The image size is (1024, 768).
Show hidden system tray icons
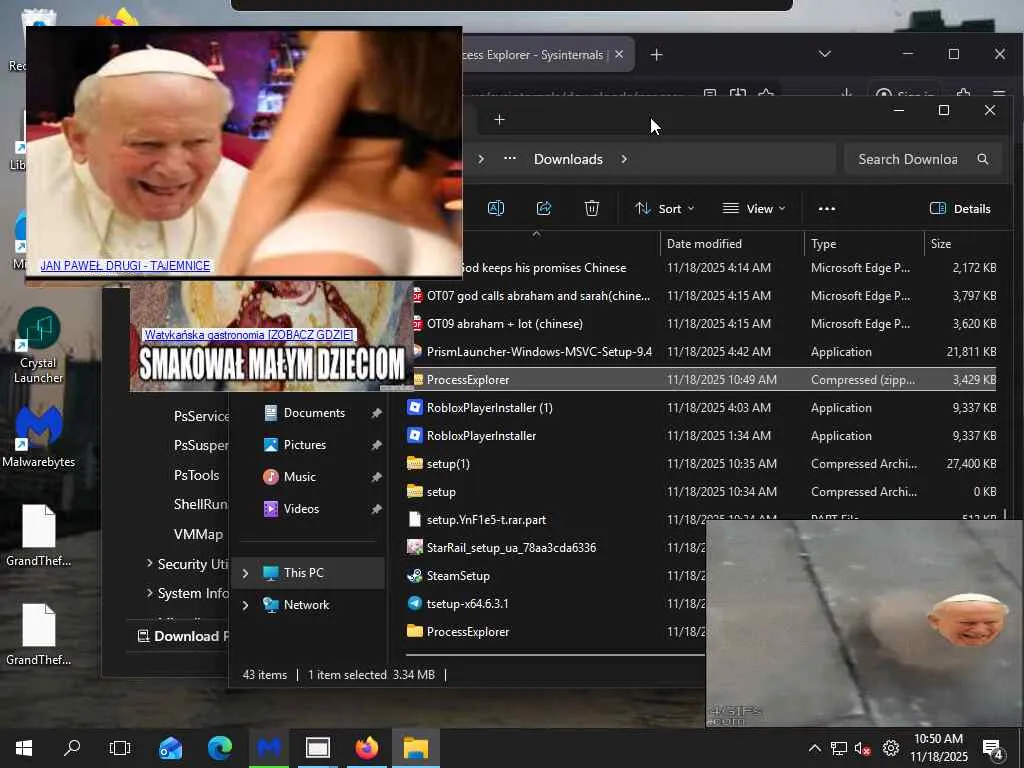(814, 748)
